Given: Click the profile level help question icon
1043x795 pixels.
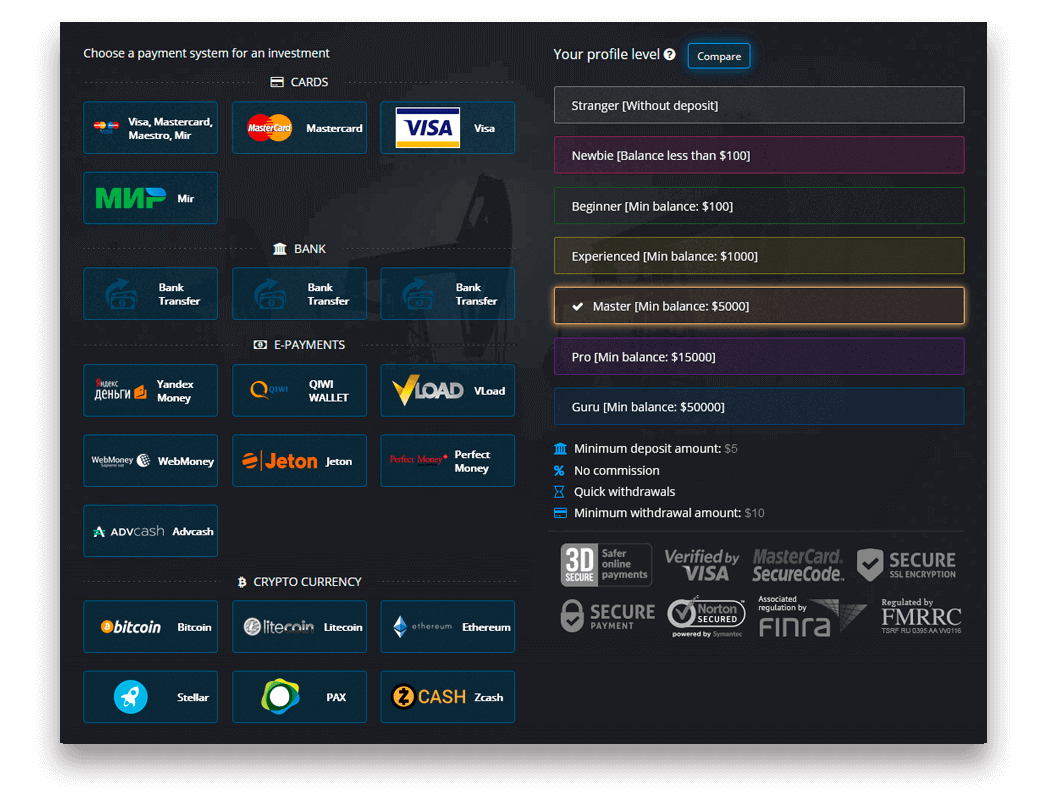Looking at the screenshot, I should pos(670,55).
